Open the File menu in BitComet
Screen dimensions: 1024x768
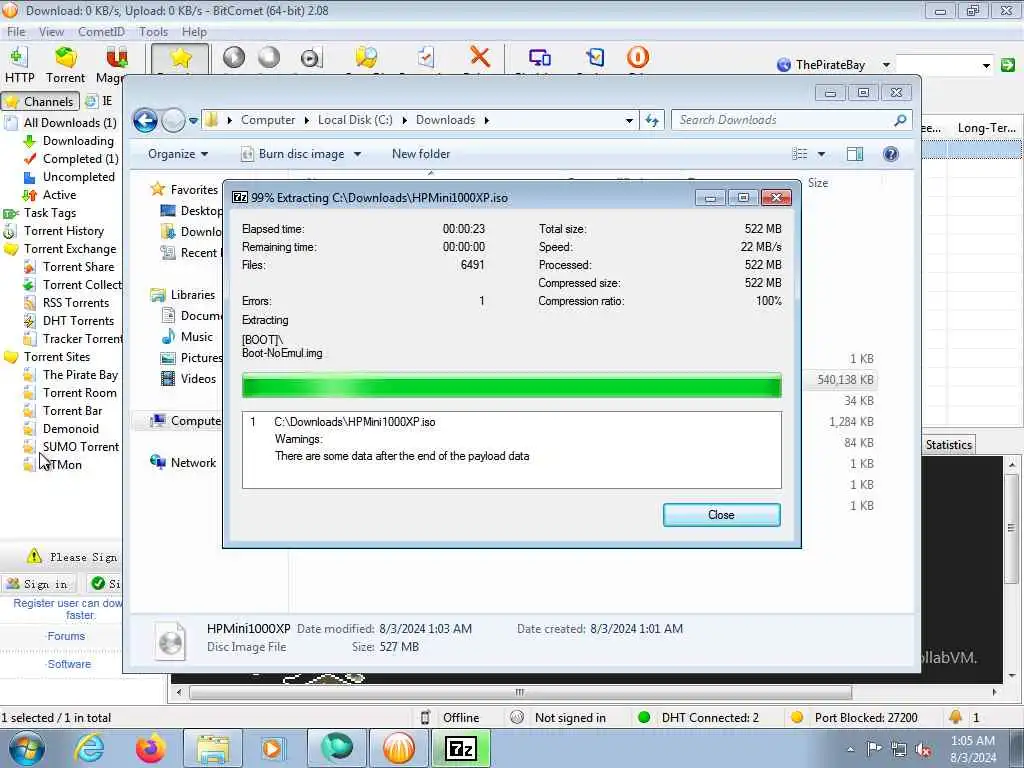pos(16,31)
